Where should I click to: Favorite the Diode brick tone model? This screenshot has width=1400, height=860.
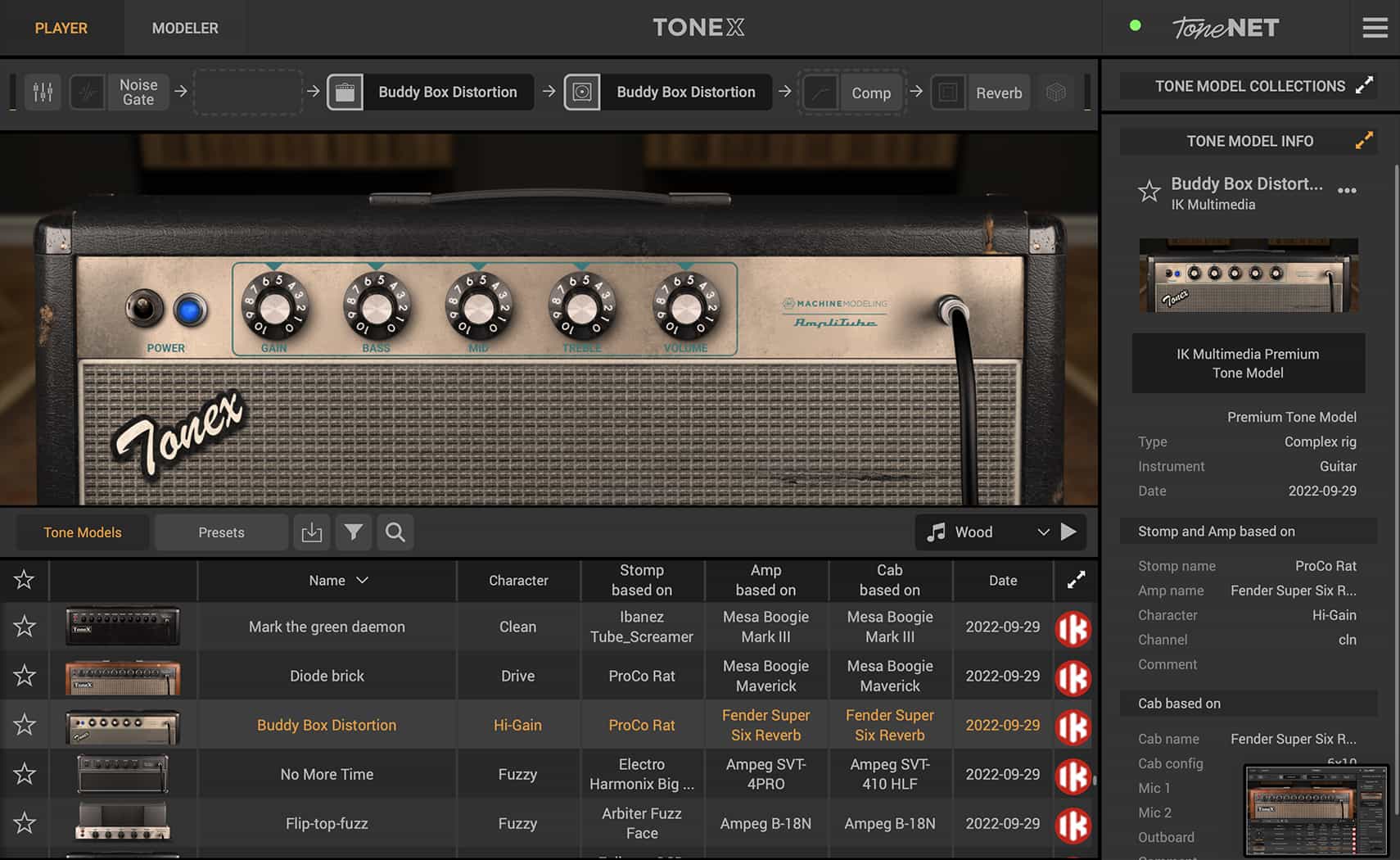click(25, 676)
